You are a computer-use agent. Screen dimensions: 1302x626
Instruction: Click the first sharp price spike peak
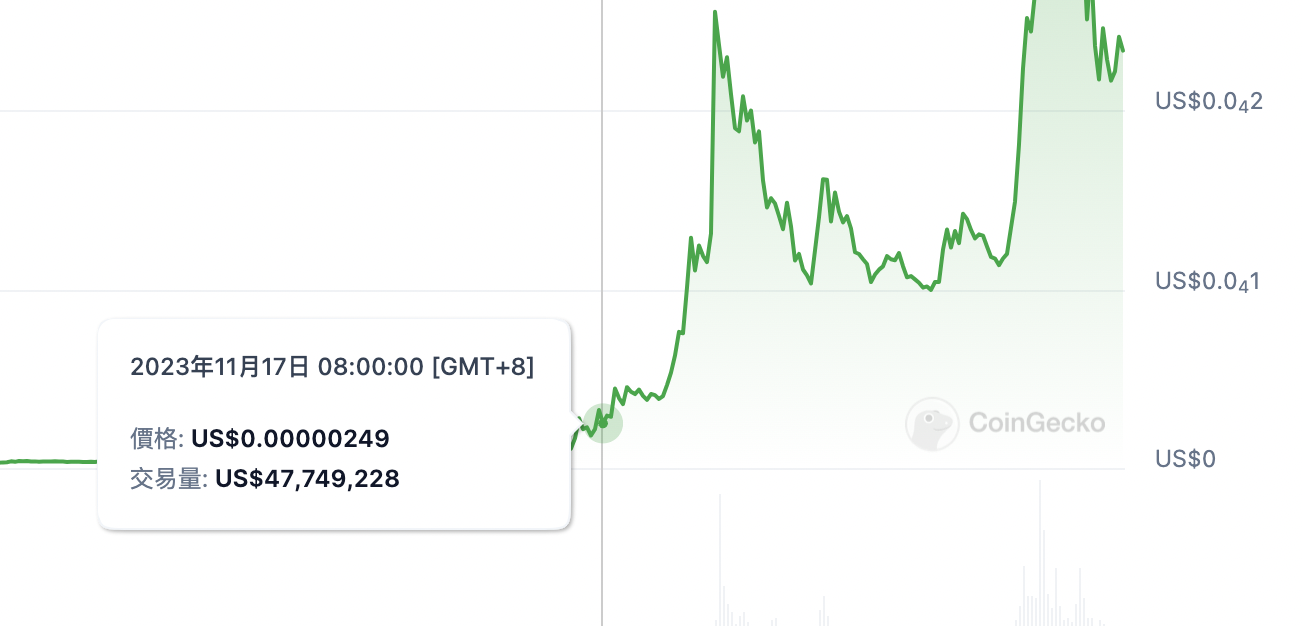[715, 13]
